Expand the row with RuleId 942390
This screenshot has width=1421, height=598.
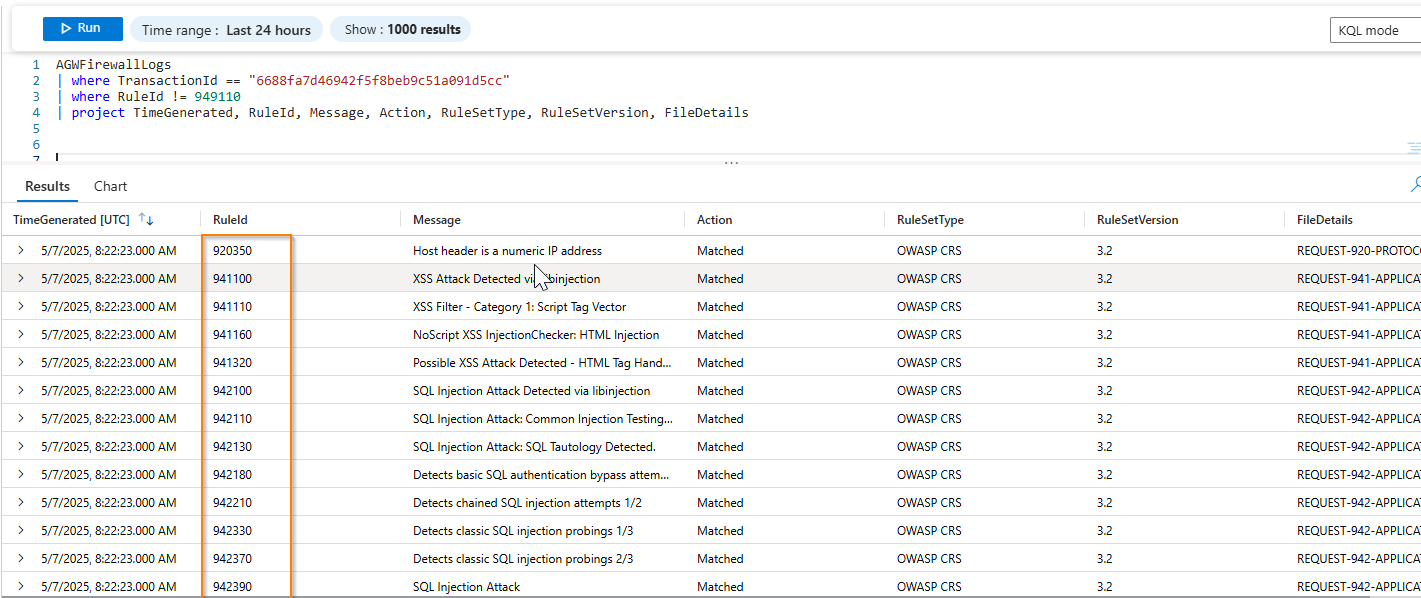(x=21, y=587)
